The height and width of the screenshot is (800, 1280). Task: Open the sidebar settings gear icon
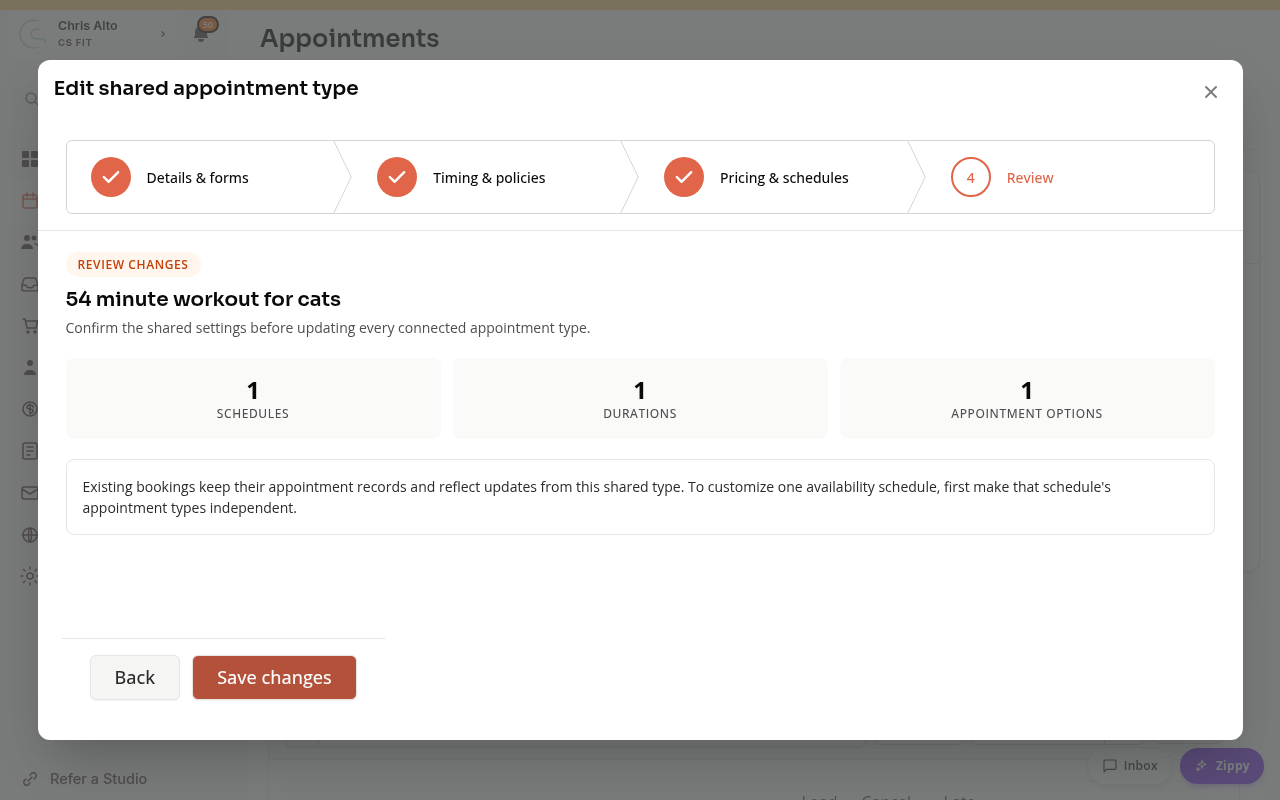pyautogui.click(x=29, y=576)
